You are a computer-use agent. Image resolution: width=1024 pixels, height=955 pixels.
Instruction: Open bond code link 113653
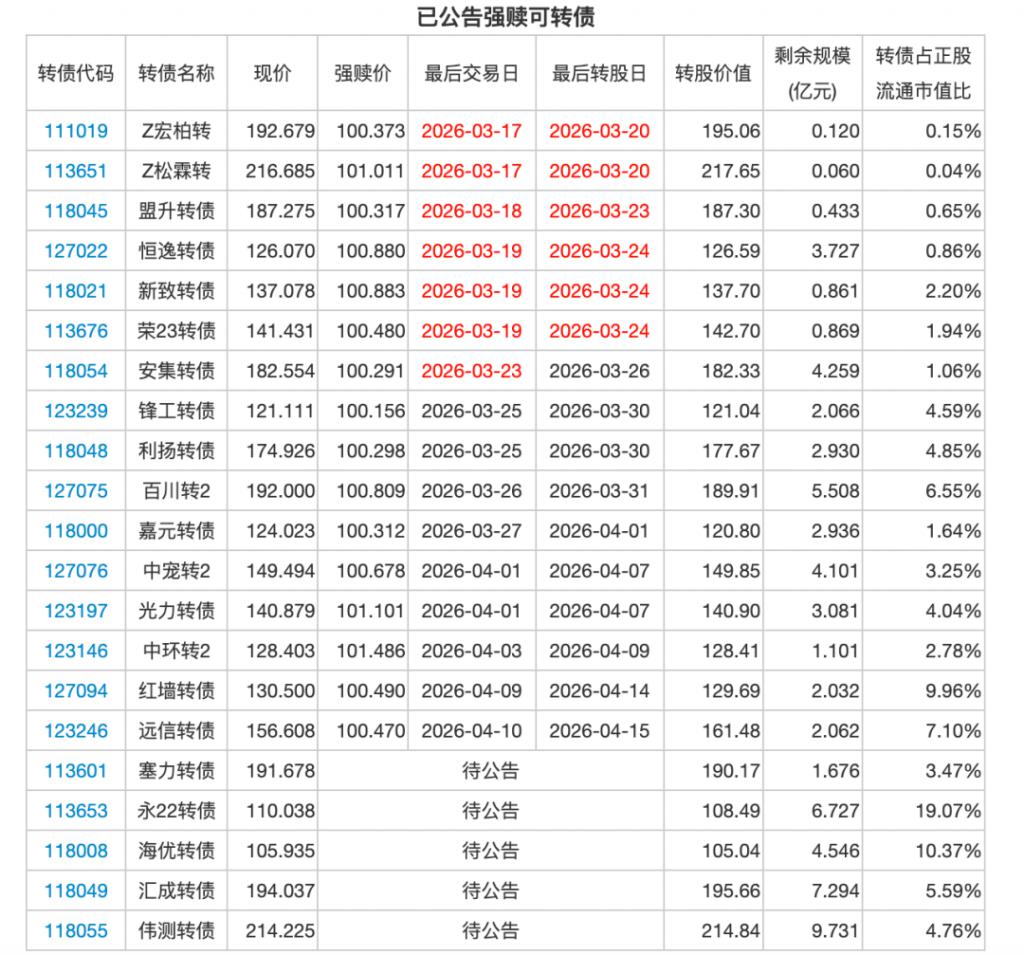(76, 811)
